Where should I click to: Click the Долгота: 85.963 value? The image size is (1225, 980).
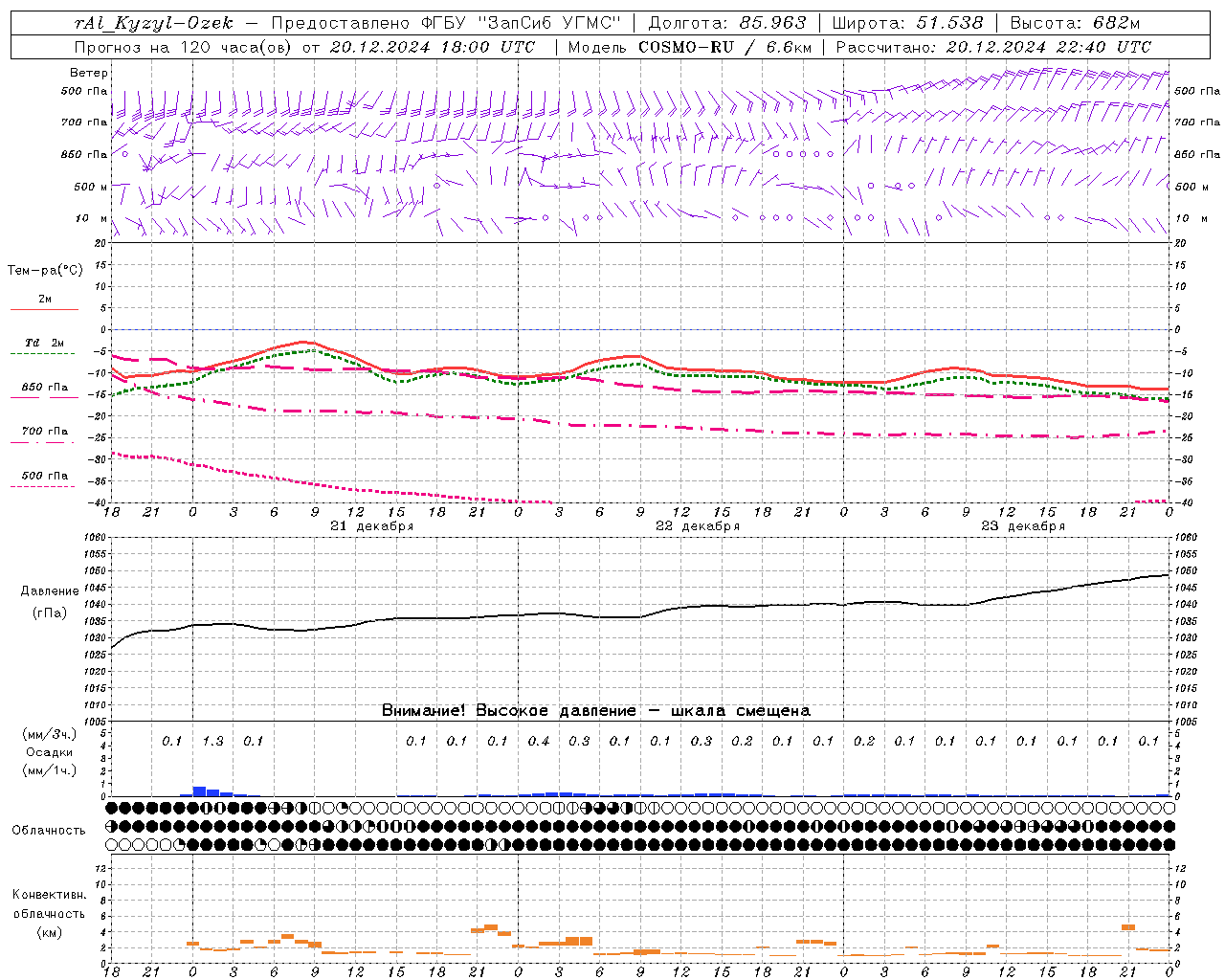coord(727,23)
